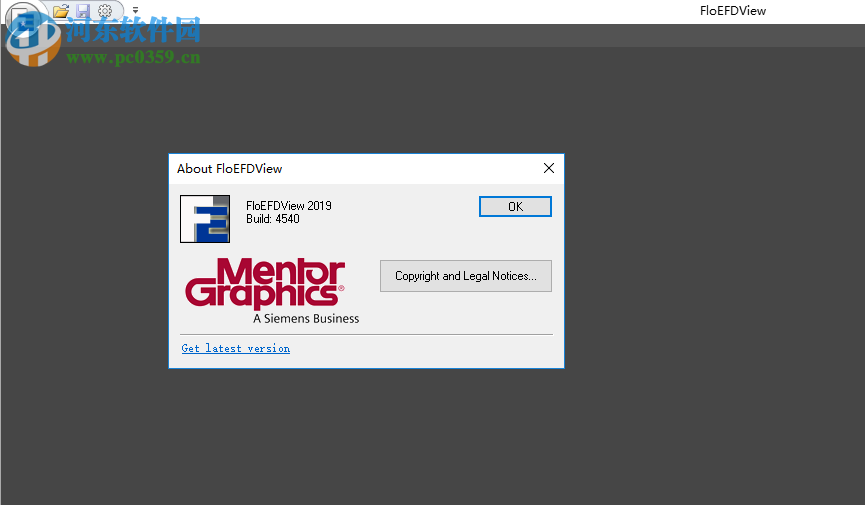This screenshot has height=505, width=865.
Task: Close the About FloEFDView dialog
Action: pyautogui.click(x=549, y=168)
